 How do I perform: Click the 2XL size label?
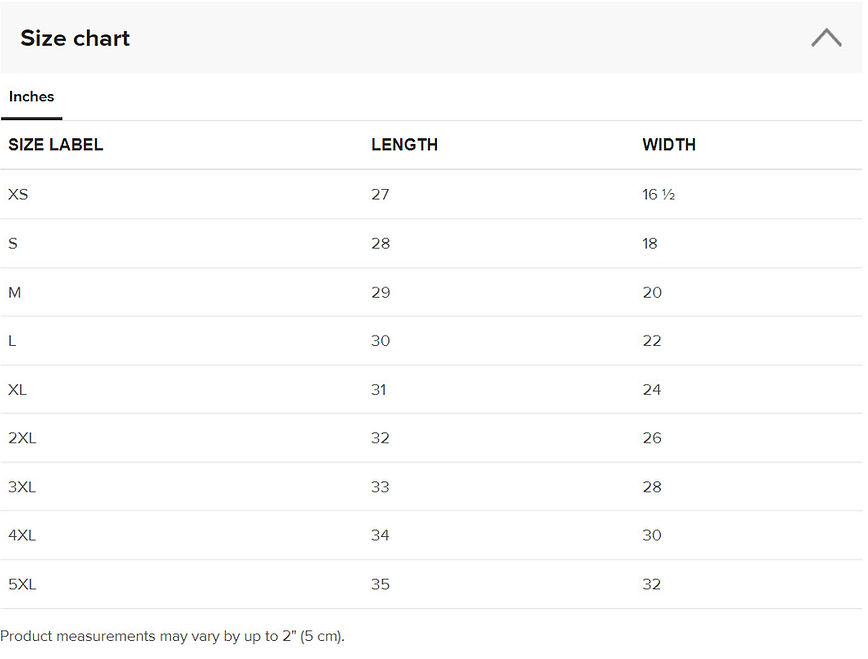coord(22,438)
